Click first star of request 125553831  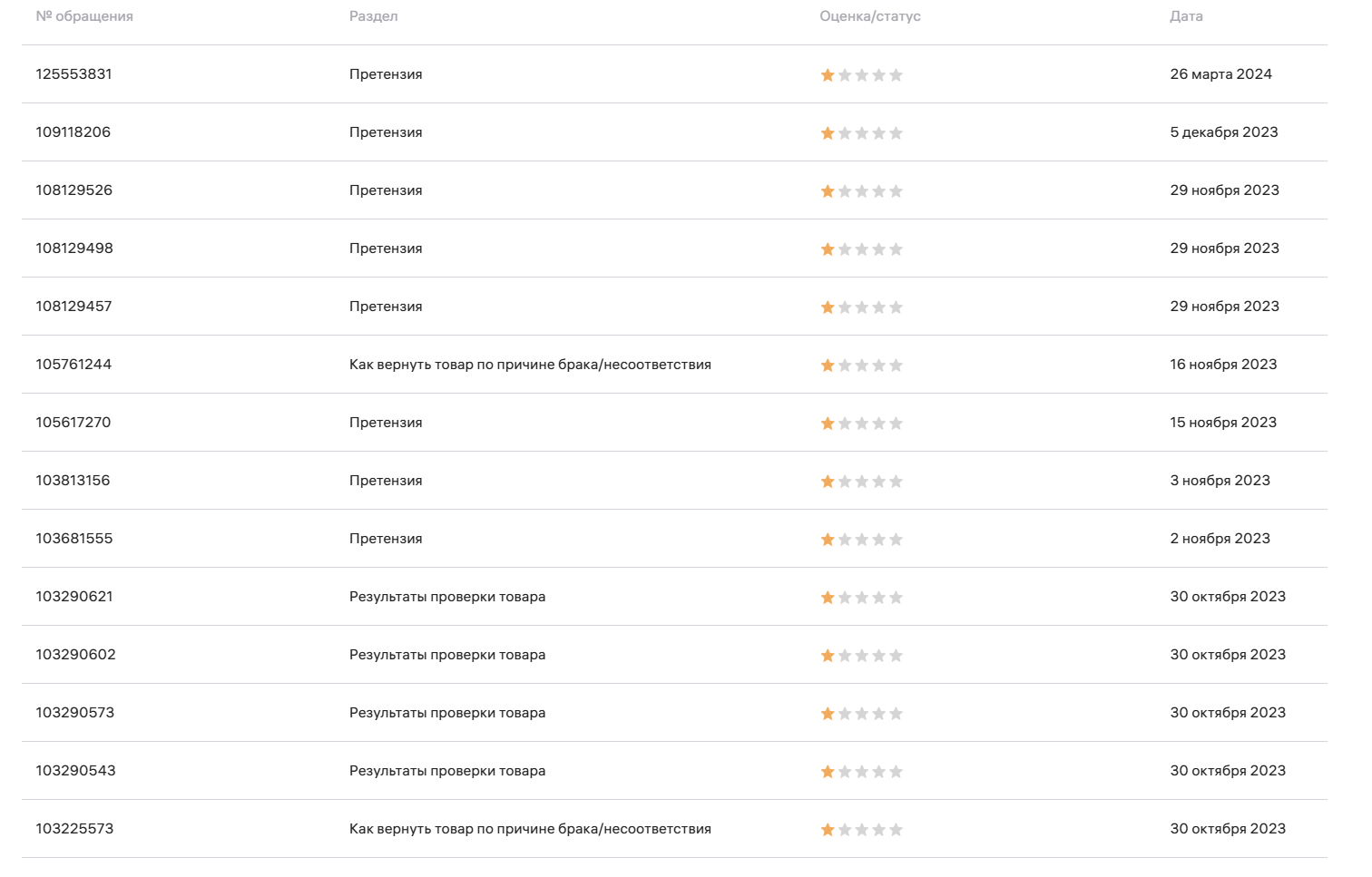828,75
